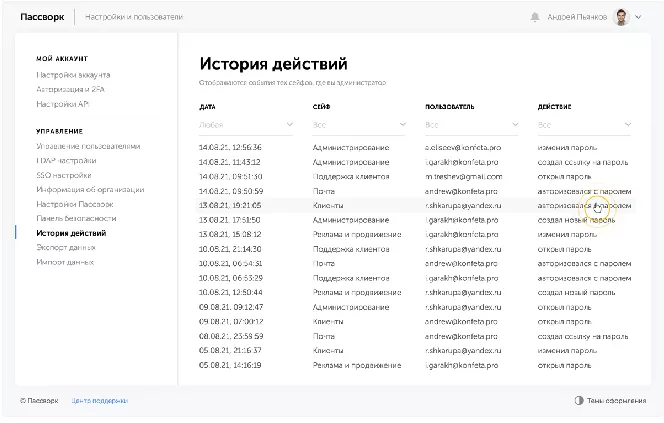664x423 pixels.
Task: Expand the user profile menu chevron
Action: [639, 17]
